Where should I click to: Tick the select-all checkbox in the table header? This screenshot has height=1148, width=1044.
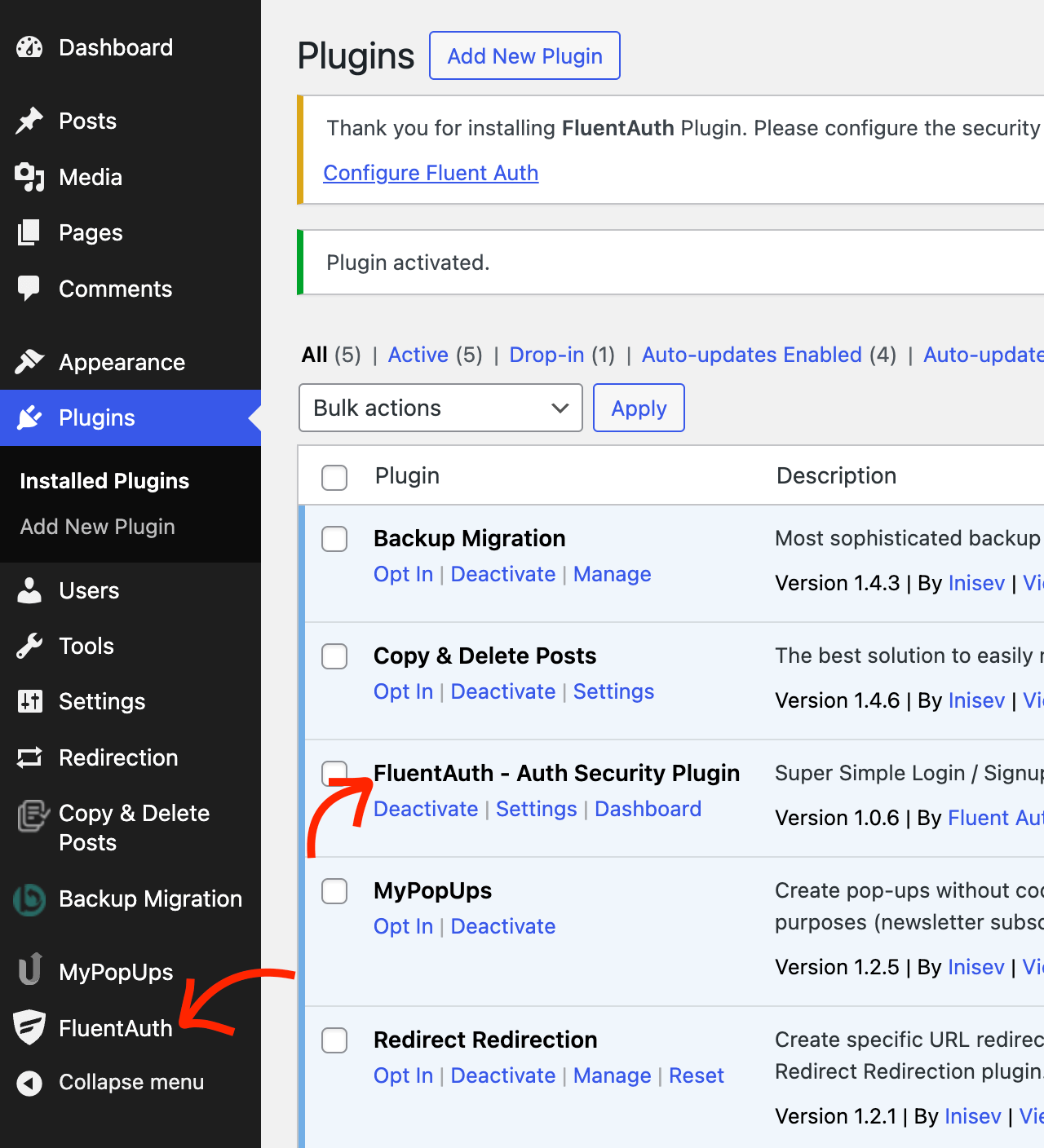pos(334,478)
